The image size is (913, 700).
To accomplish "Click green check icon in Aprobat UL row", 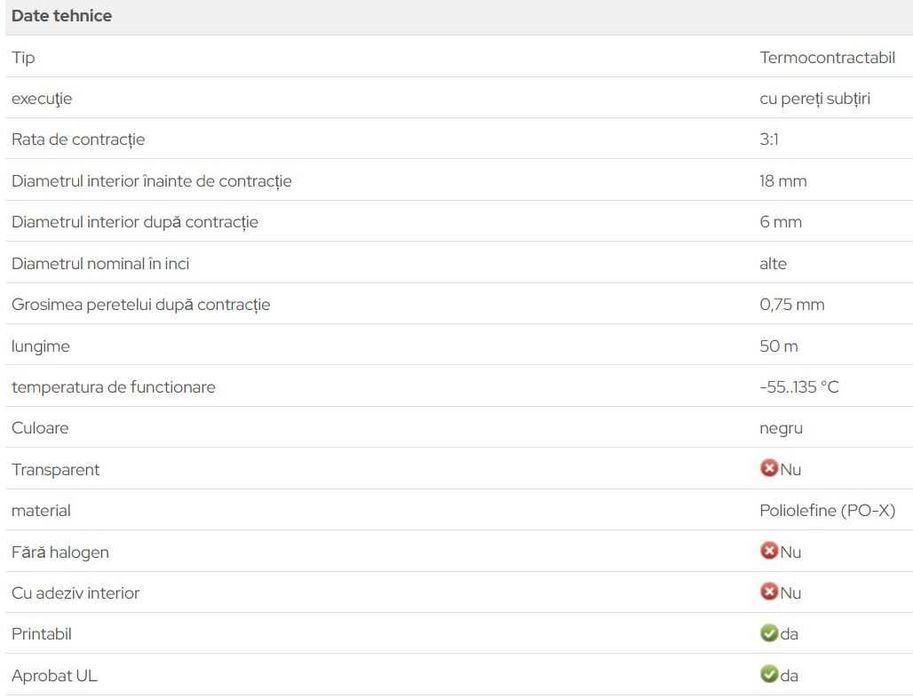I will (768, 675).
